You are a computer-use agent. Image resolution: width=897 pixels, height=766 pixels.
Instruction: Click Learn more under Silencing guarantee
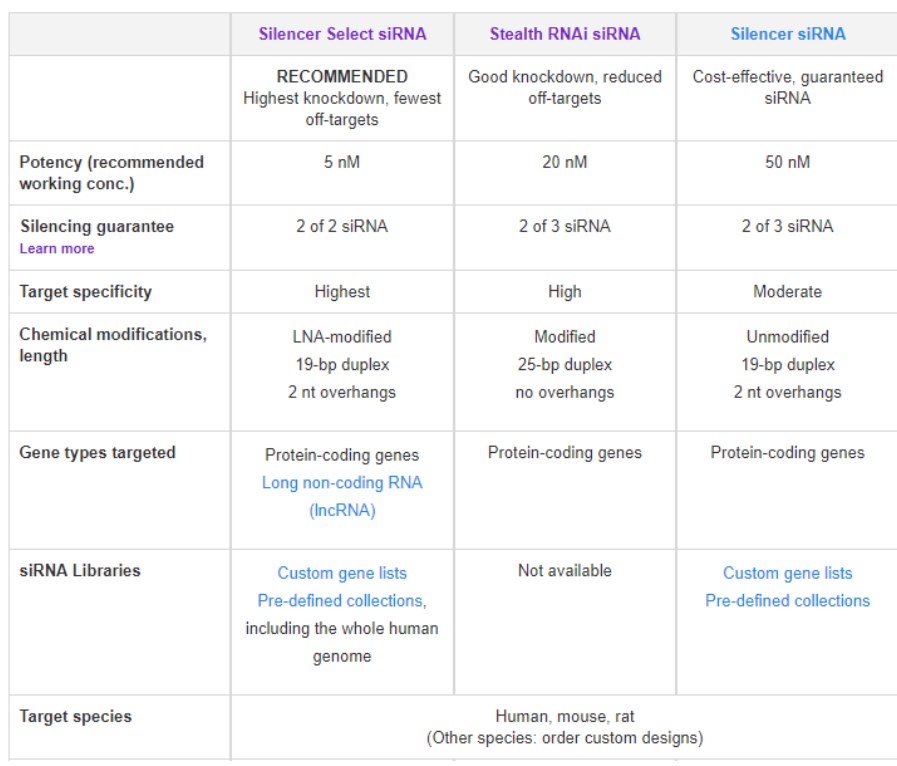coord(57,249)
